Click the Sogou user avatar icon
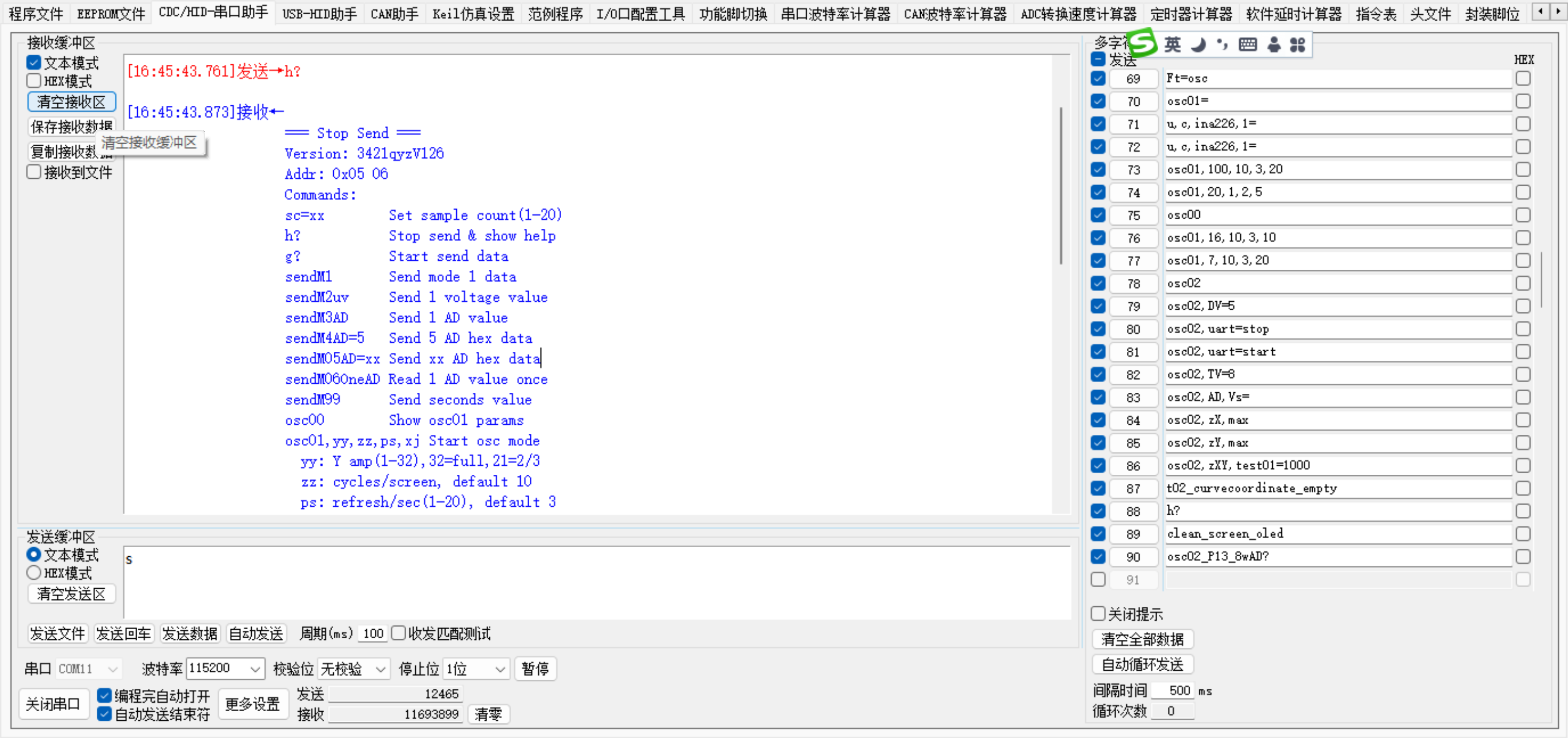 tap(1274, 45)
